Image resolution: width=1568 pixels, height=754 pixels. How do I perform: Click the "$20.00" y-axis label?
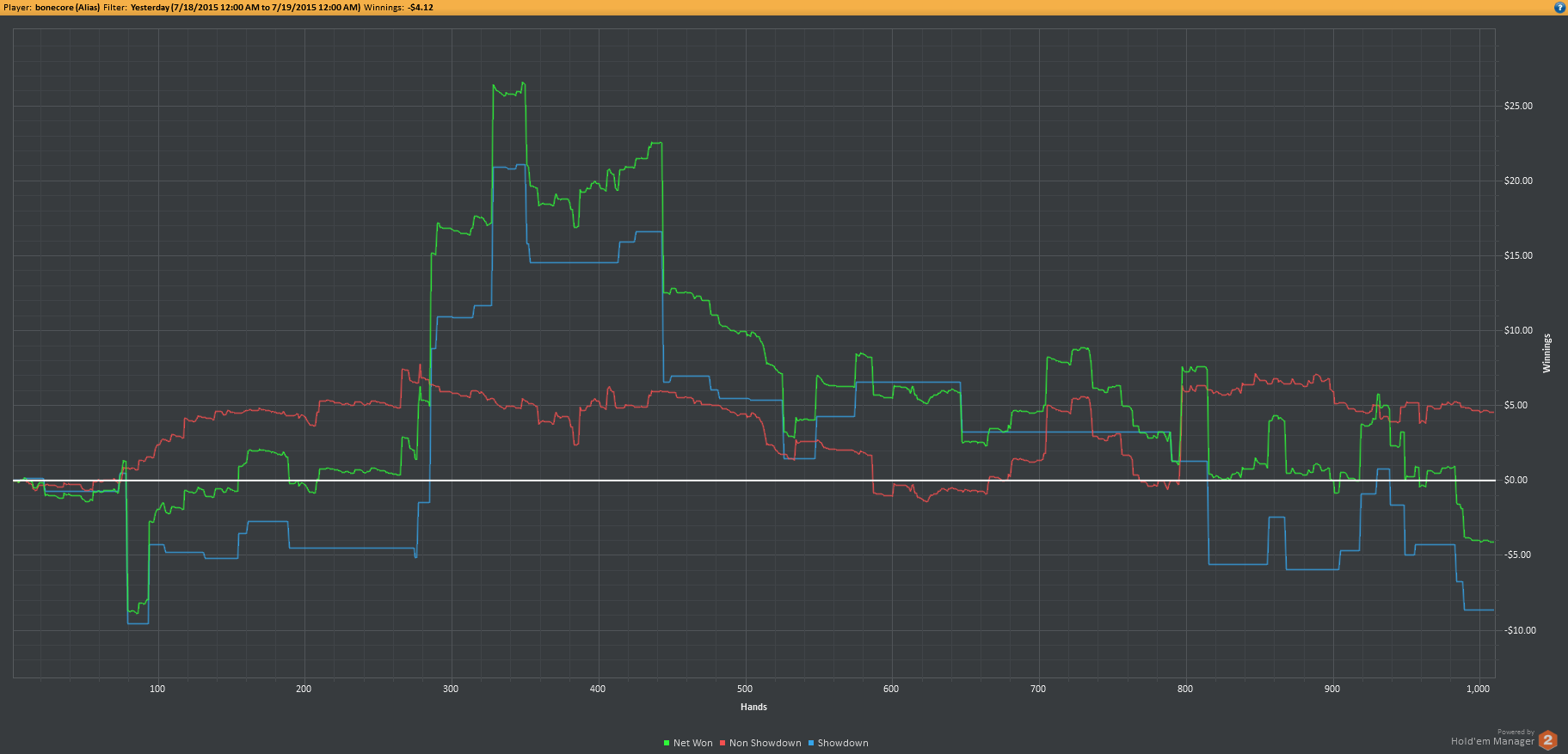coord(1518,181)
